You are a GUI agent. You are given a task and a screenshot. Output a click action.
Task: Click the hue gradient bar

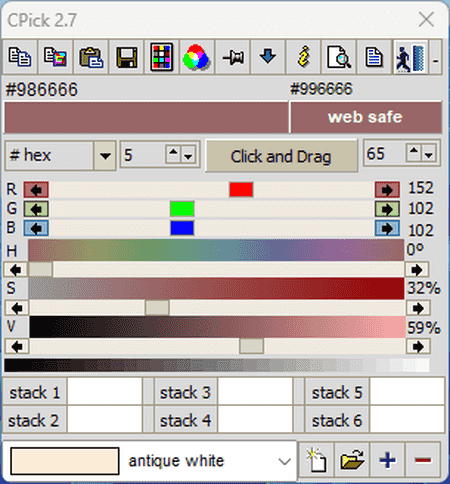216,250
